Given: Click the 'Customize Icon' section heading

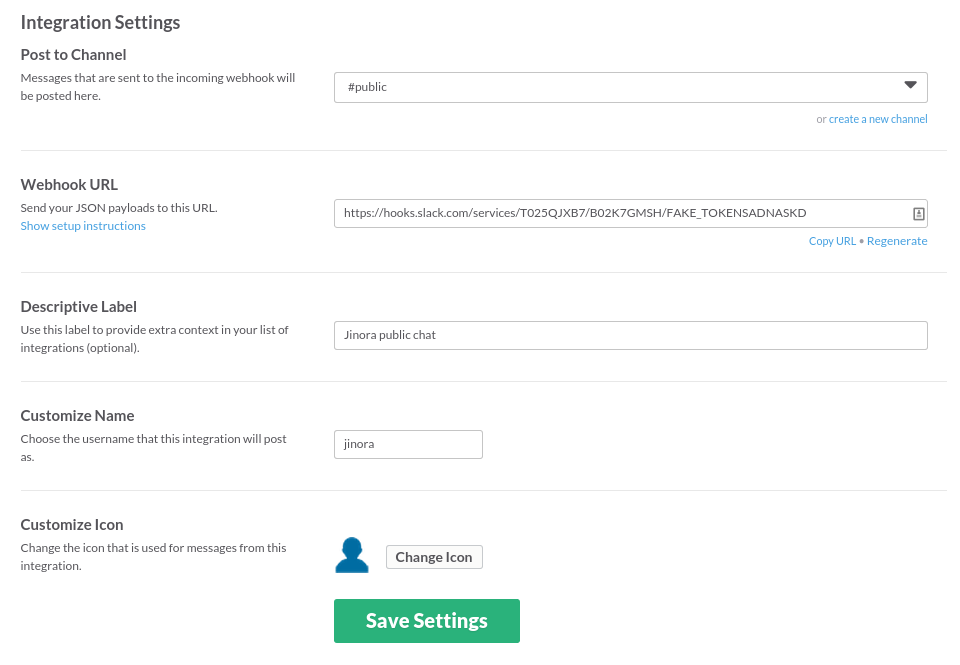Looking at the screenshot, I should [72, 524].
